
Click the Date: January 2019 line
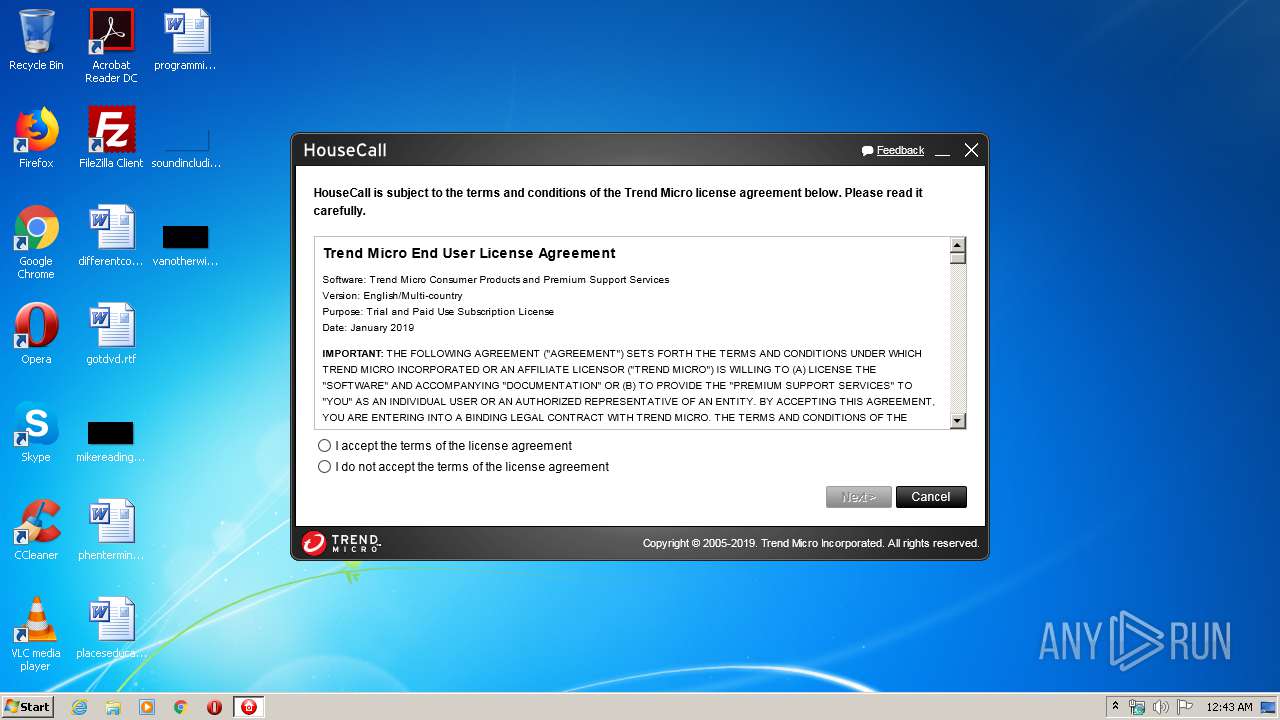point(368,328)
